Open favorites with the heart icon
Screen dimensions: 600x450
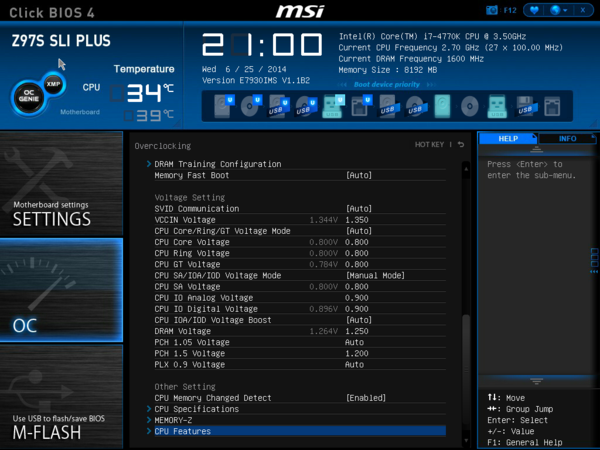[534, 10]
